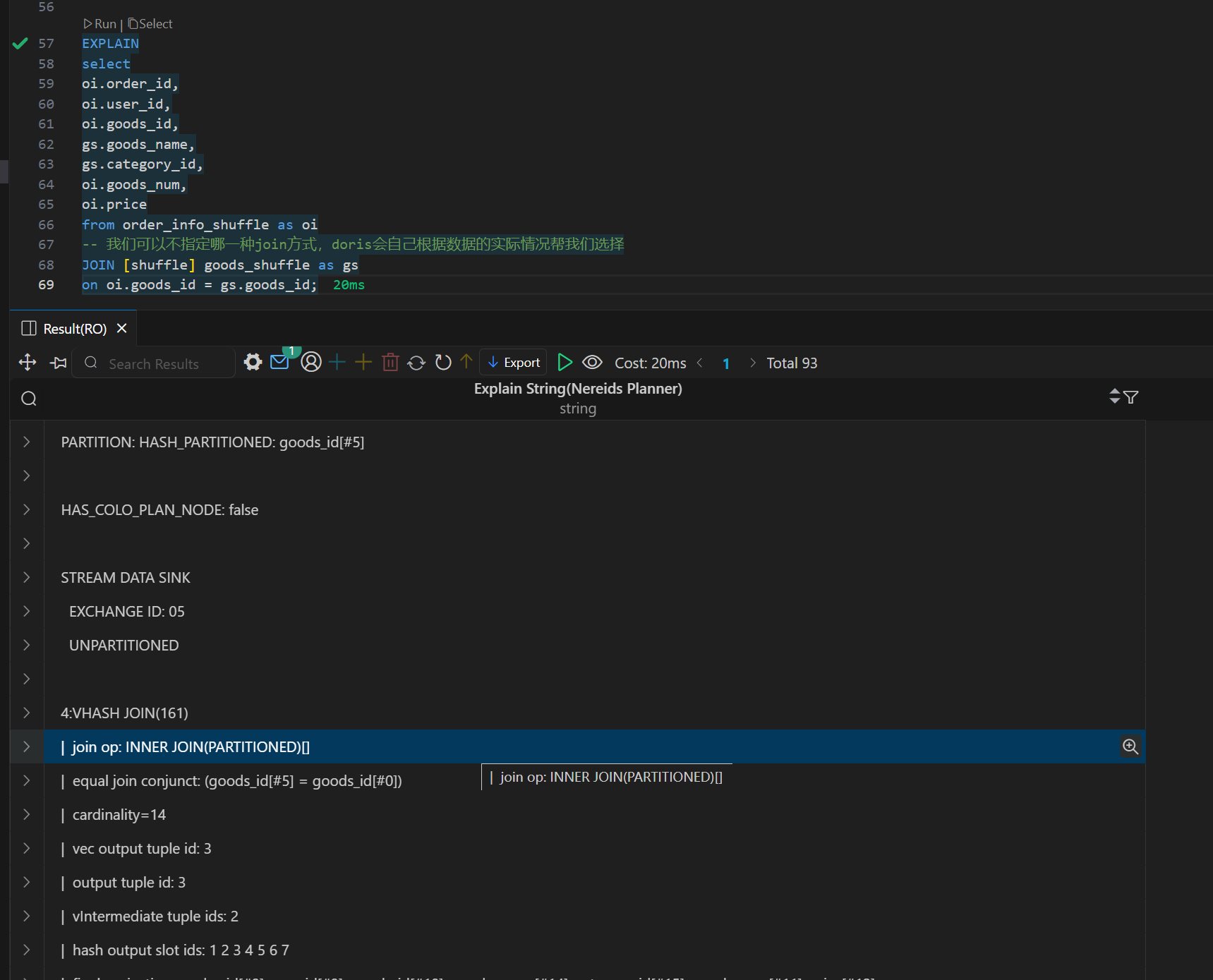The height and width of the screenshot is (980, 1213).
Task: Sort column using the up-down sort arrows
Action: coord(1114,397)
